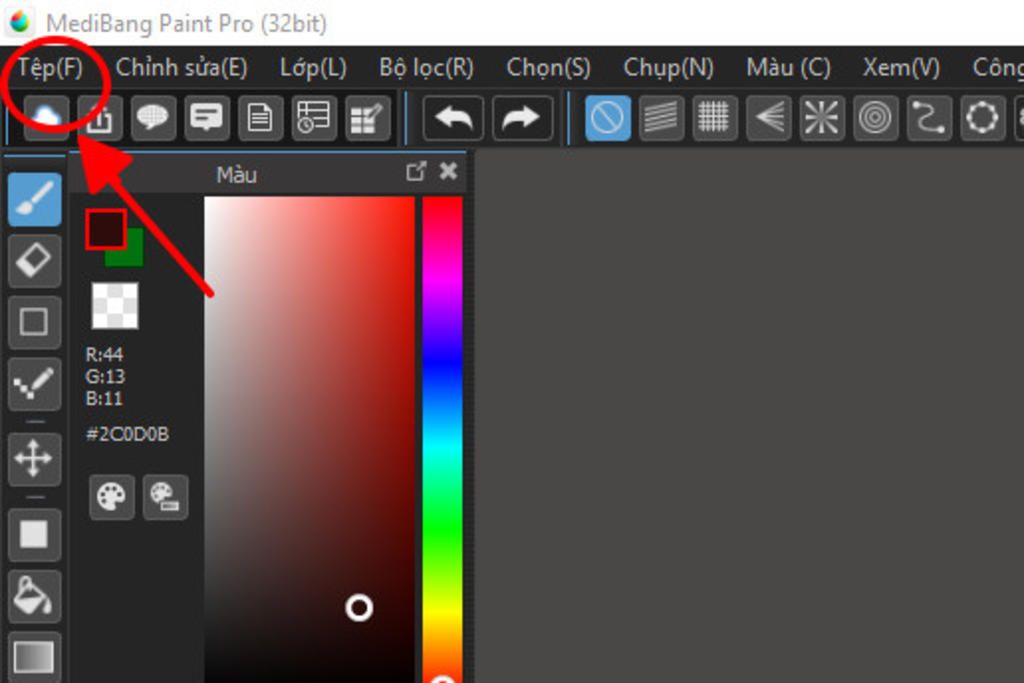1024x683 pixels.
Task: Click the palette with bar icon
Action: click(165, 497)
